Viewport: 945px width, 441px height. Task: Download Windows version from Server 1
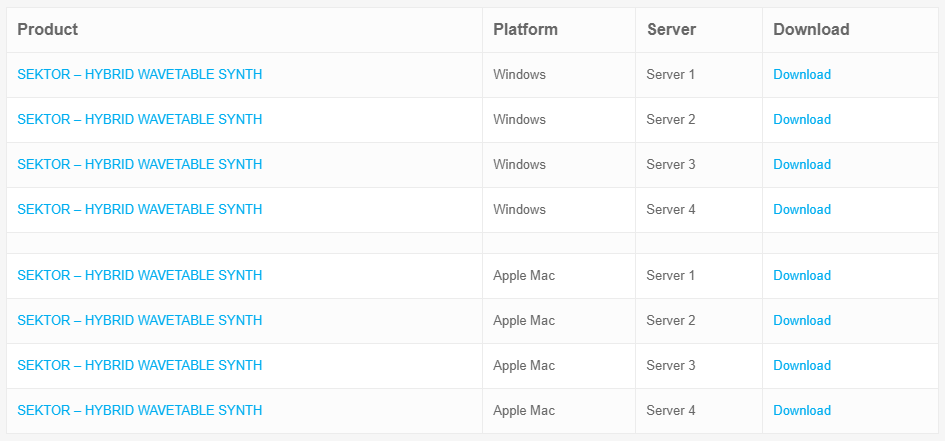(x=801, y=75)
